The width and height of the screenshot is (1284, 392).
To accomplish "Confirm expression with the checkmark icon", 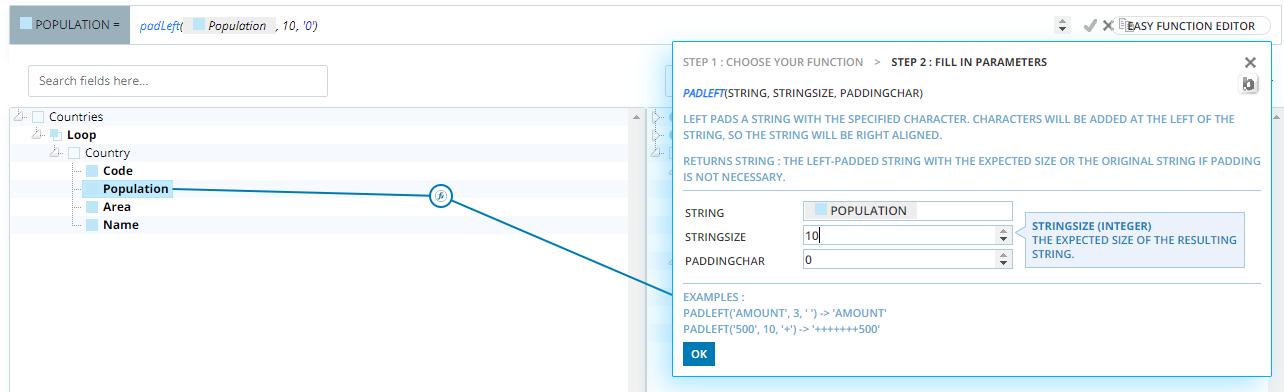I will [x=1090, y=26].
